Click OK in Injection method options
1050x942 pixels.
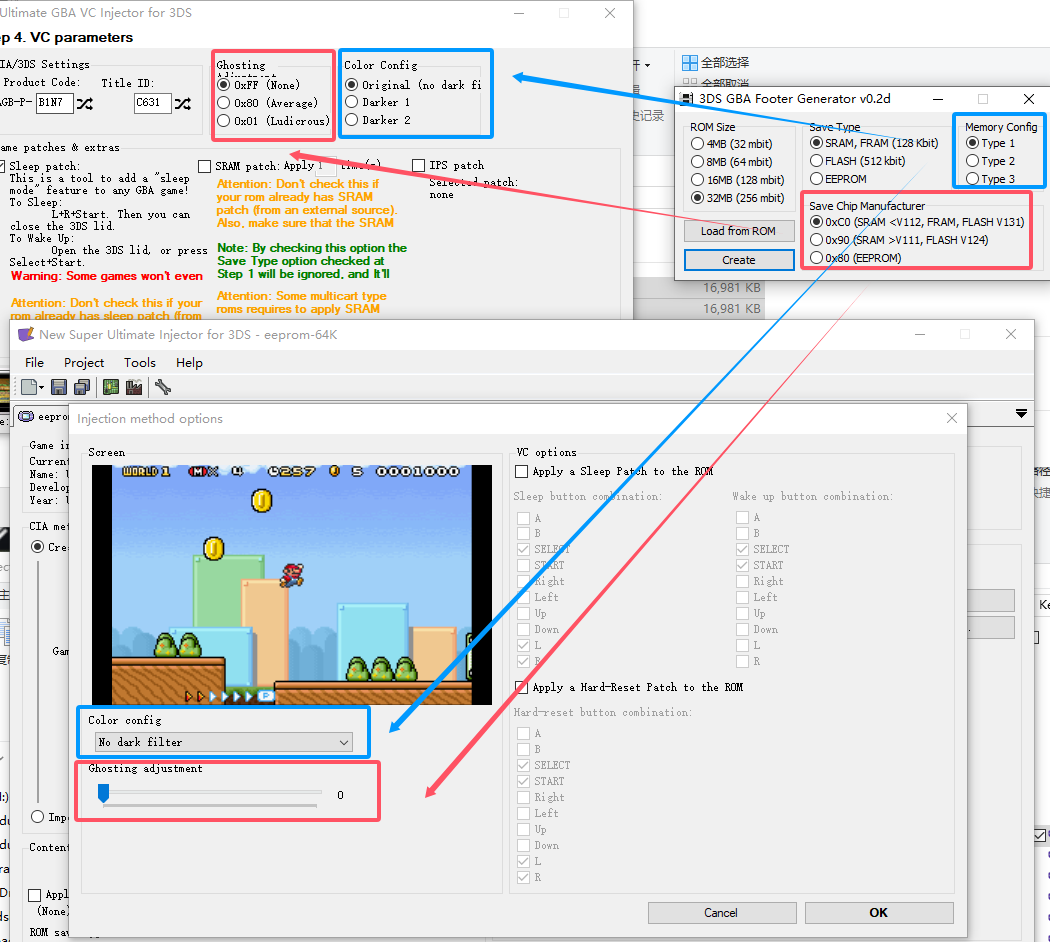tap(879, 913)
